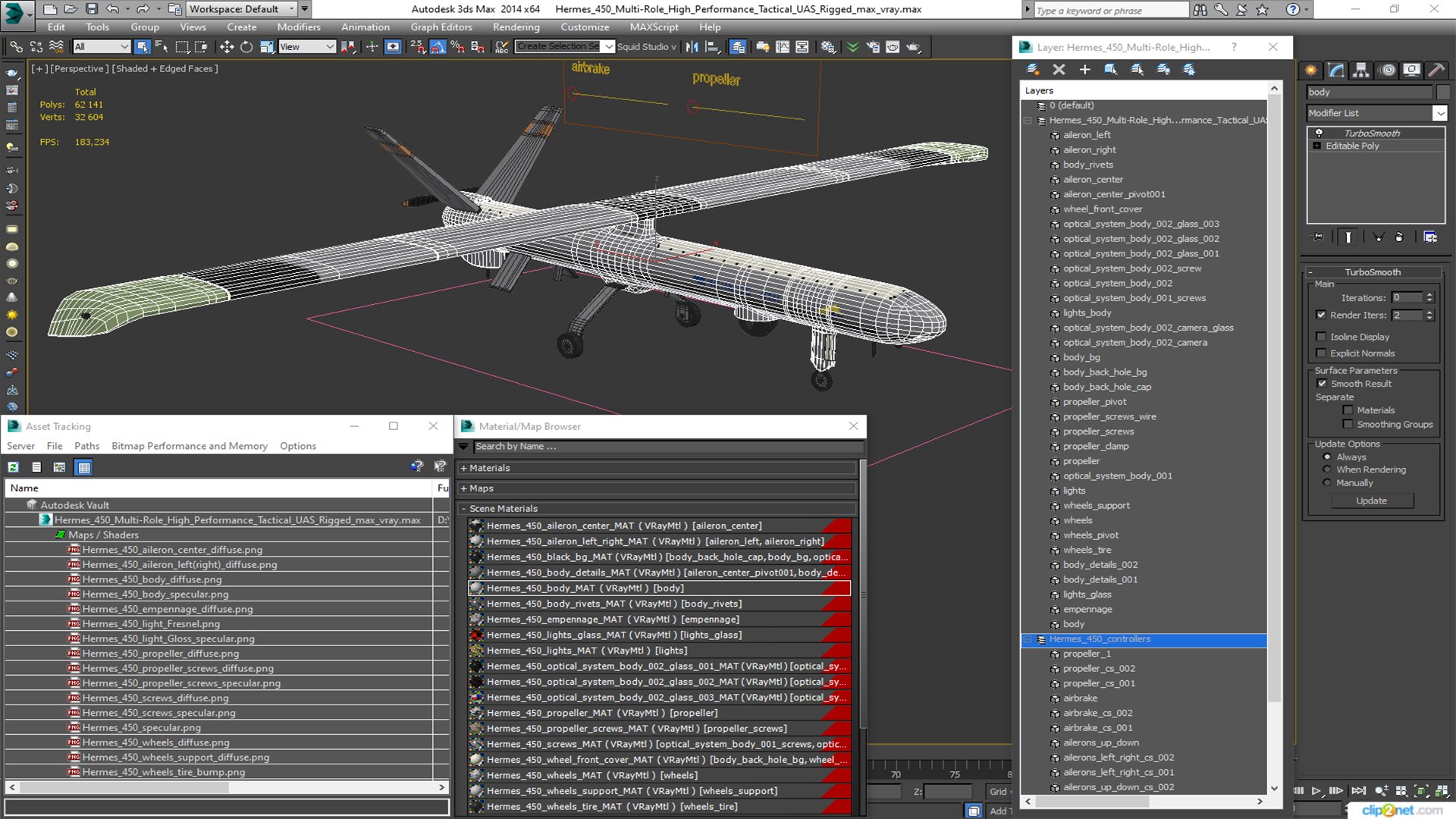Viewport: 1456px width, 819px height.
Task: Open the Create command panel tab
Action: [1310, 71]
